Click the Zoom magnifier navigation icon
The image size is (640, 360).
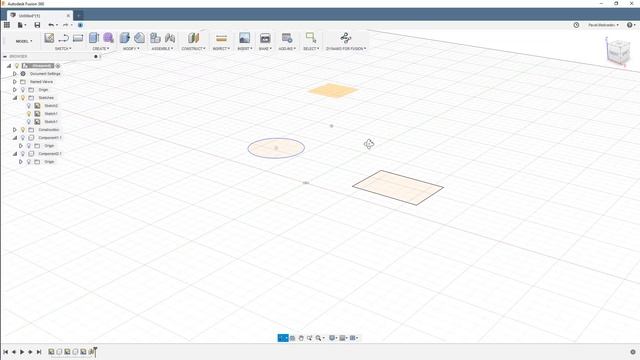pyautogui.click(x=319, y=338)
